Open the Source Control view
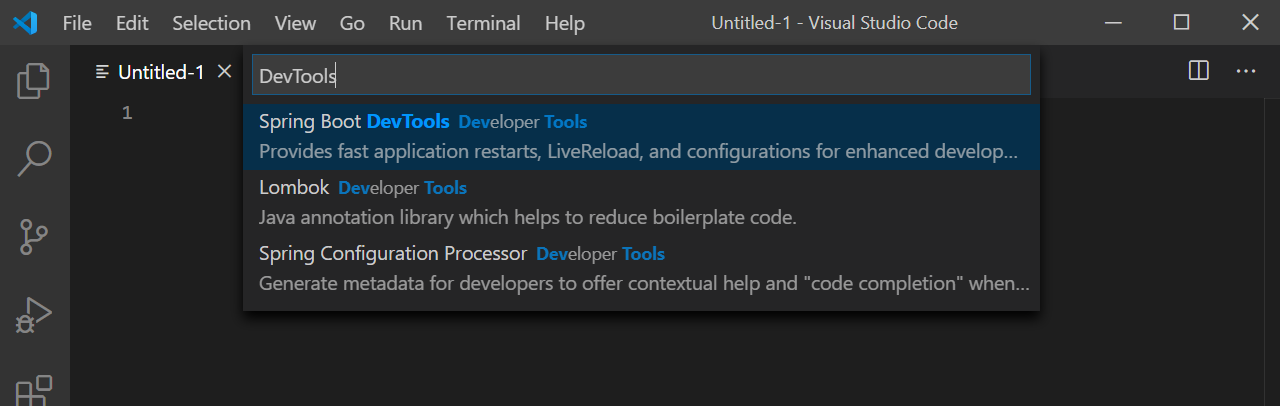The image size is (1280, 406). (34, 238)
